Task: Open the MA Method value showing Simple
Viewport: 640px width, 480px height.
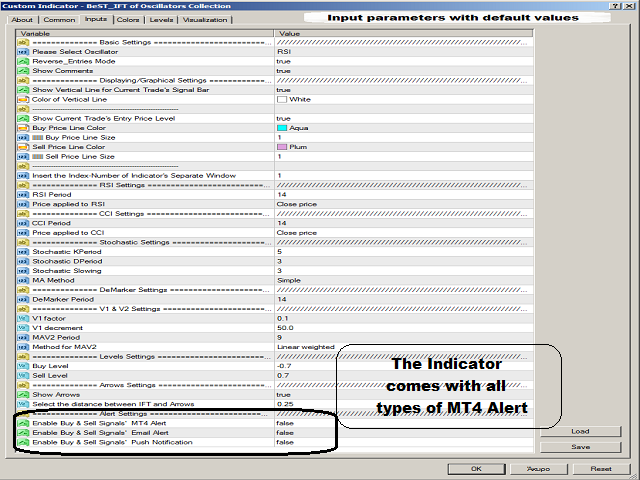Action: click(288, 280)
